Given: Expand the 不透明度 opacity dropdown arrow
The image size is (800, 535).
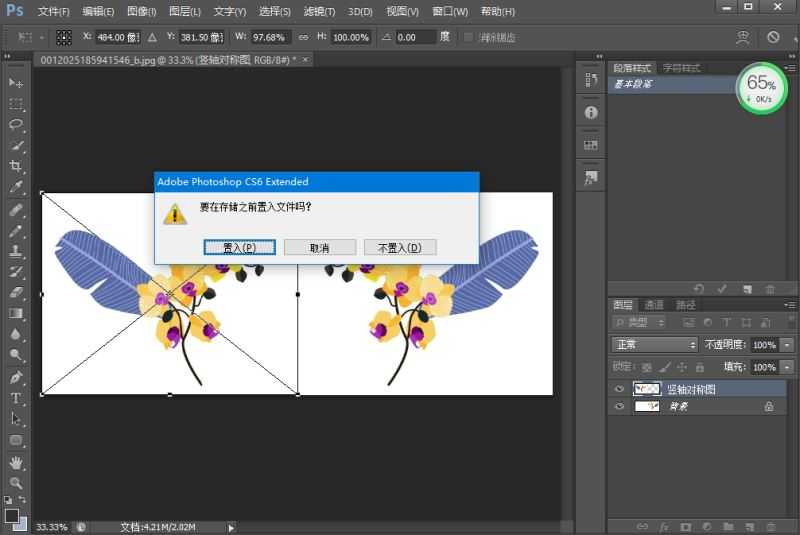Looking at the screenshot, I should [x=787, y=344].
